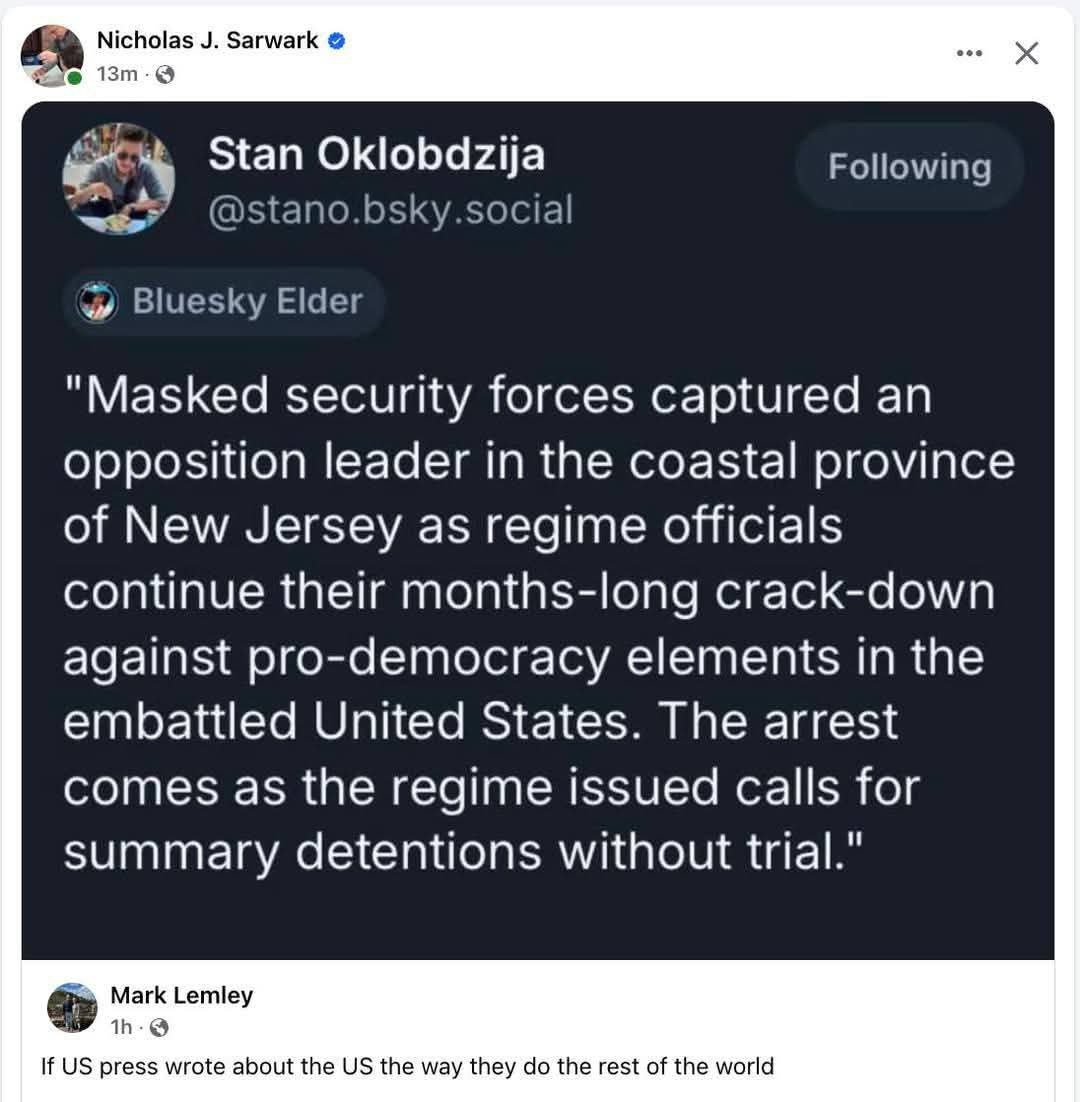
Task: Open Mark Lemley's profile picture
Action: point(72,1007)
